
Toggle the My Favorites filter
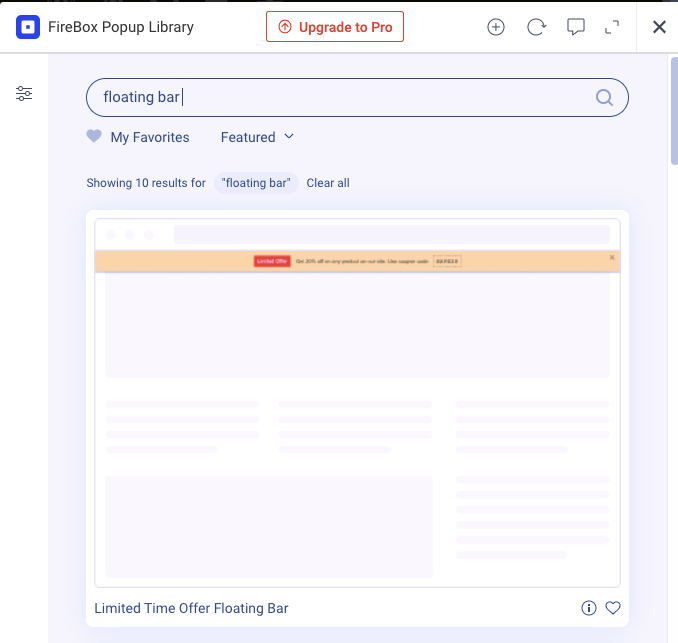[x=138, y=137]
